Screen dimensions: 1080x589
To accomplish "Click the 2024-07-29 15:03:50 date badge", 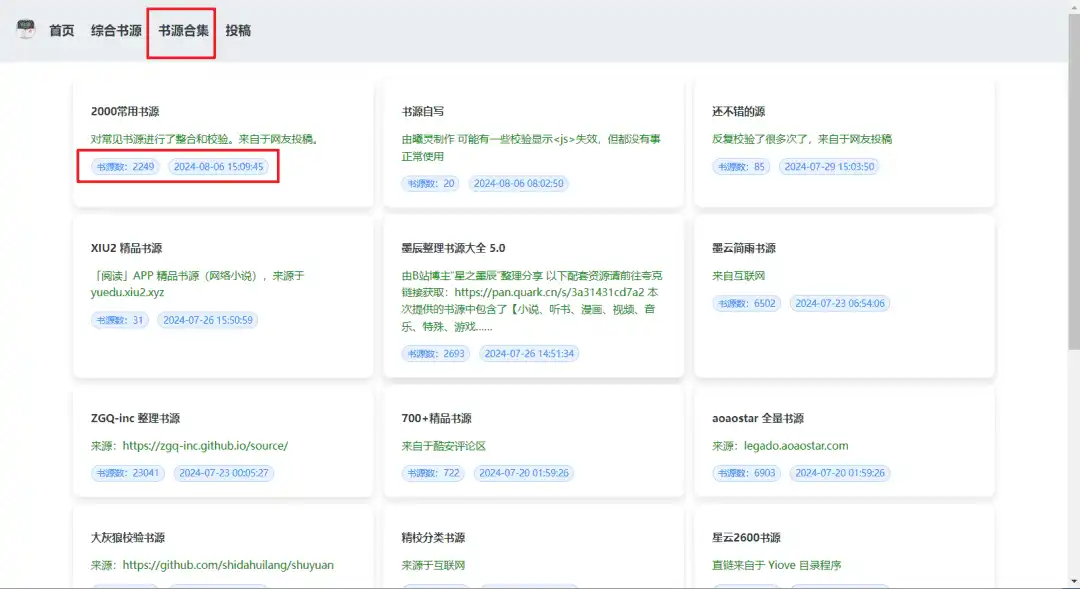I will (x=829, y=167).
